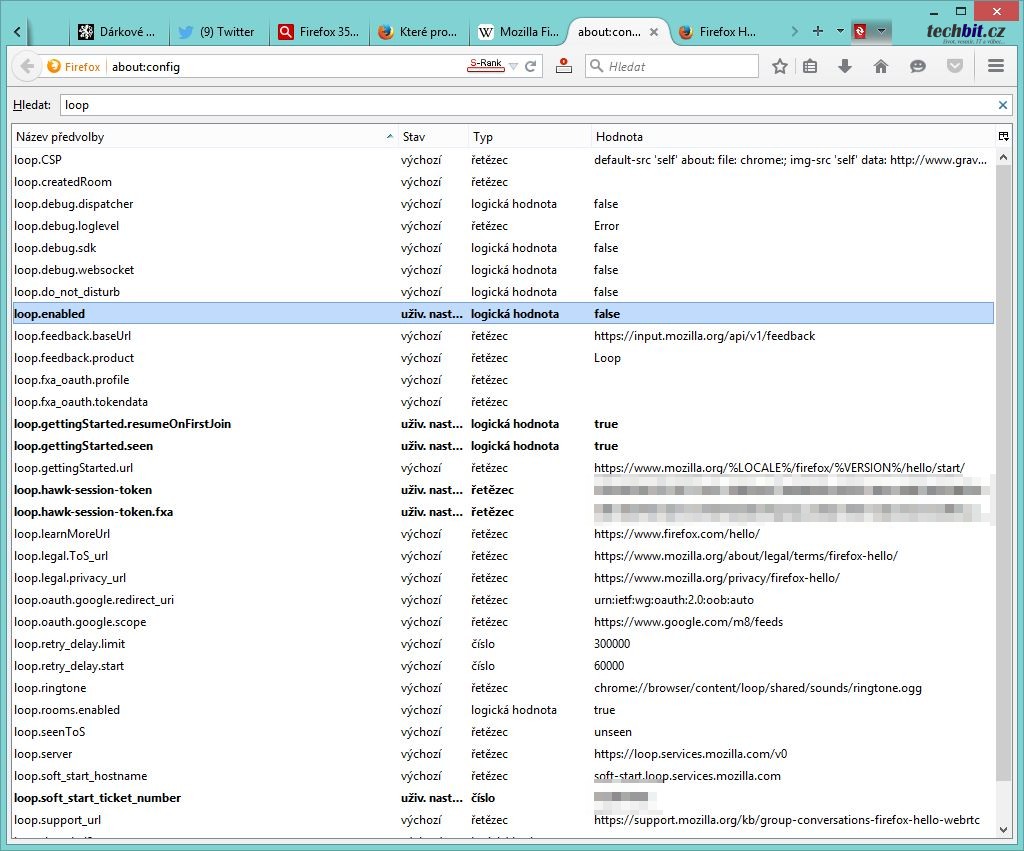Open Firefox Hello chat smiley icon
The width and height of the screenshot is (1024, 851).
(x=917, y=66)
